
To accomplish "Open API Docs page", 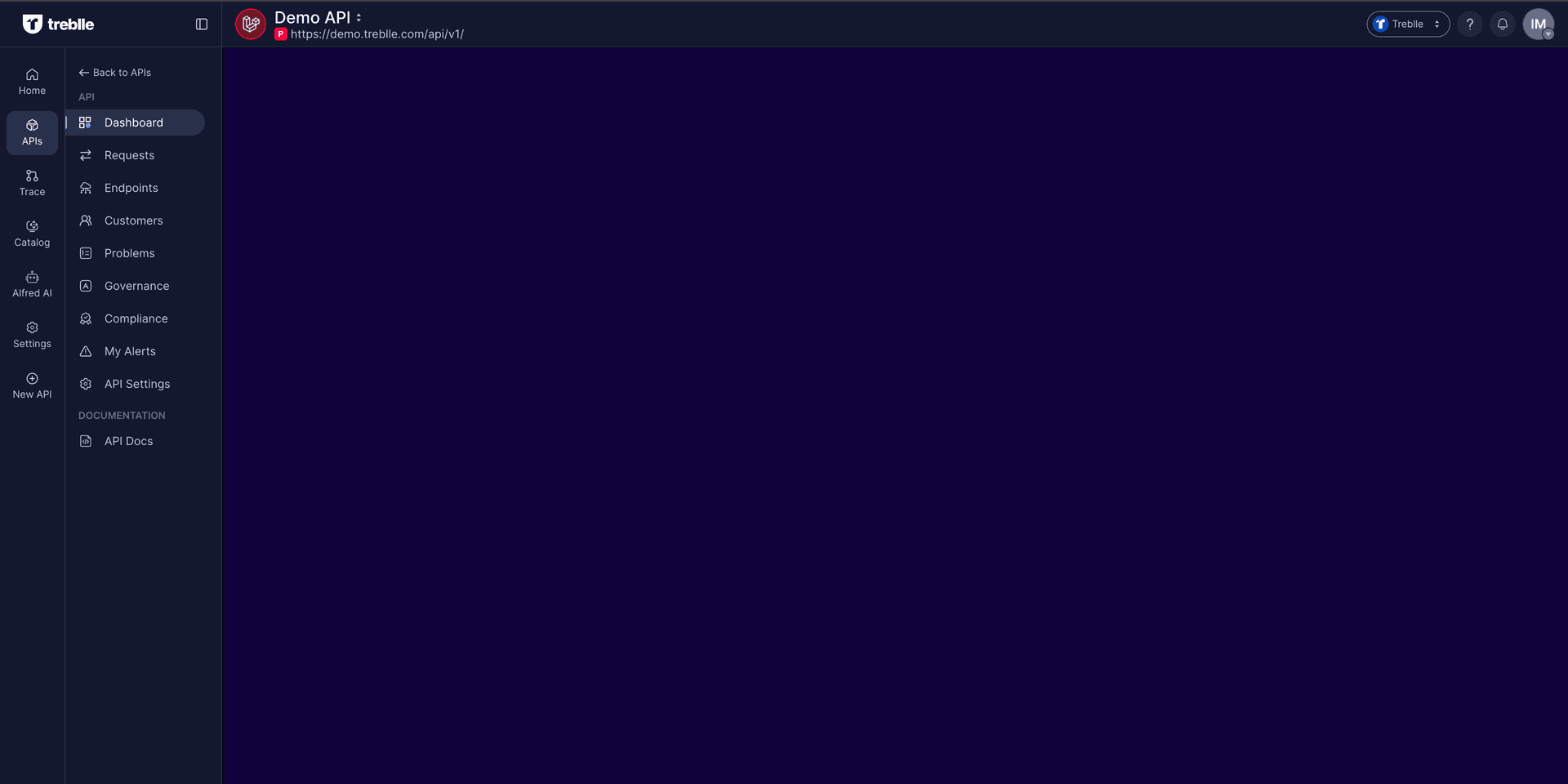I will coord(135,441).
